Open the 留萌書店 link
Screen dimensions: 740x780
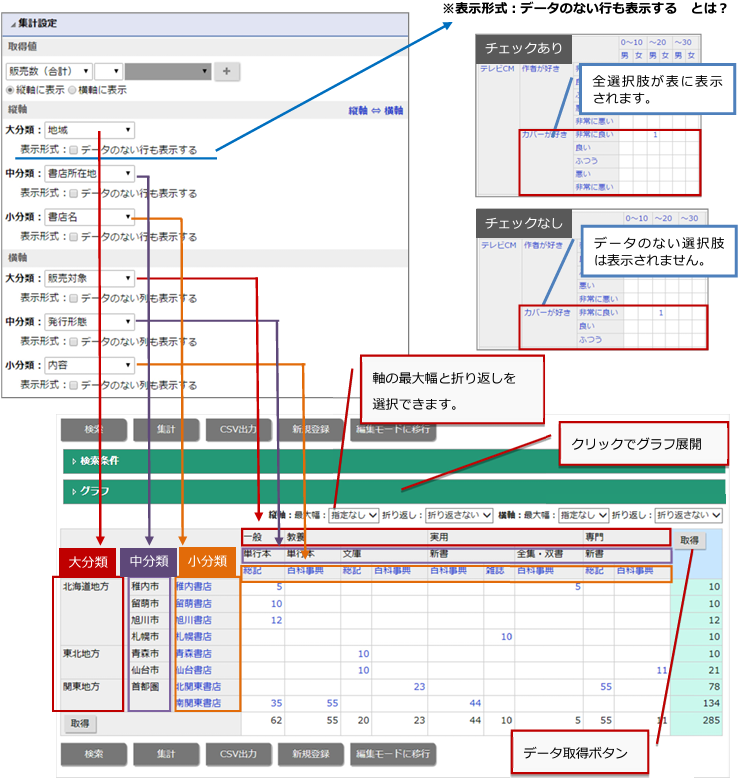tap(194, 604)
